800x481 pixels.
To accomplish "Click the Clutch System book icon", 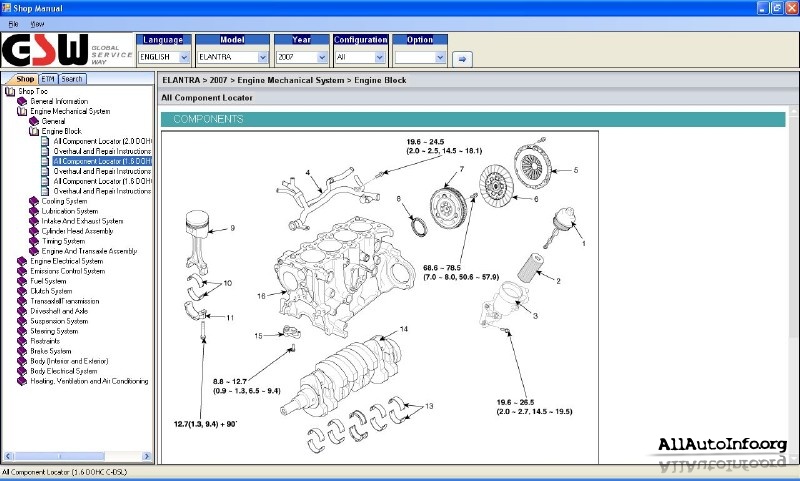I will point(22,291).
